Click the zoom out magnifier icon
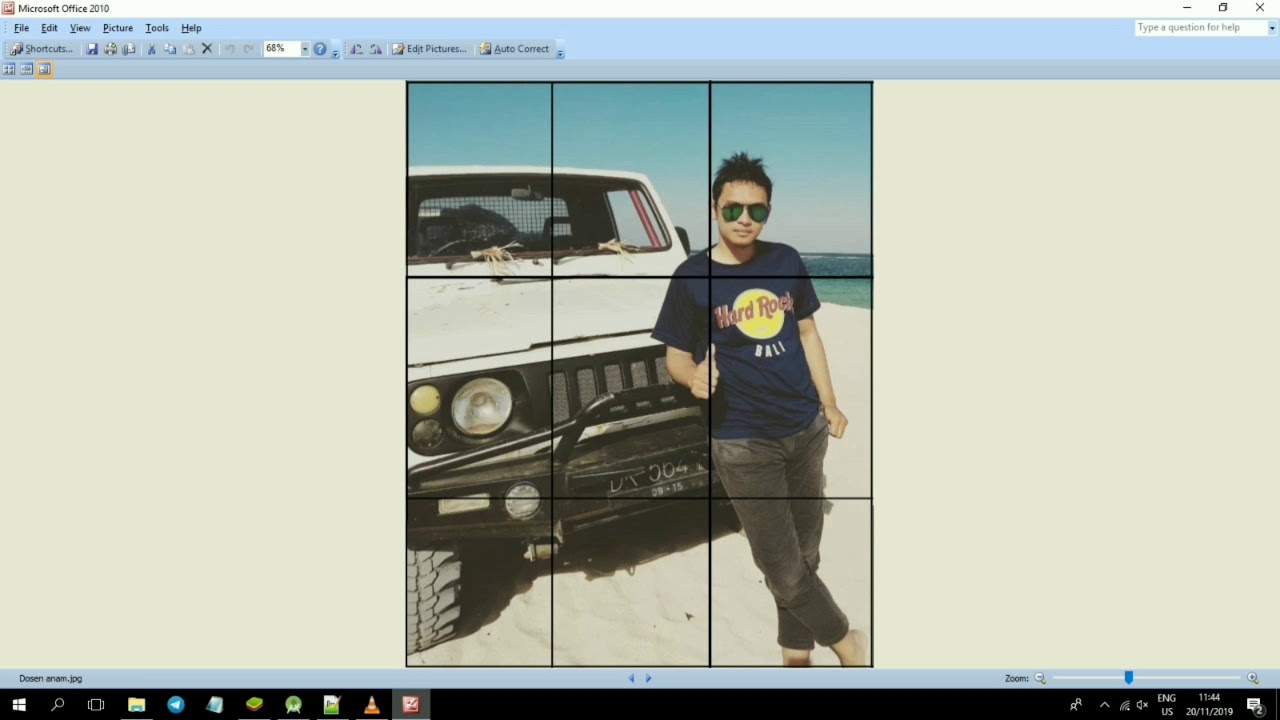1280x720 pixels. point(1040,678)
